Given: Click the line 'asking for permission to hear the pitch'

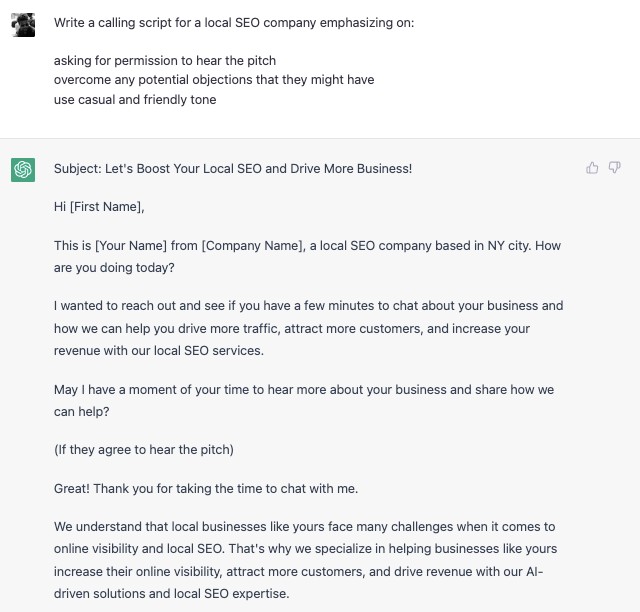Looking at the screenshot, I should 165,60.
